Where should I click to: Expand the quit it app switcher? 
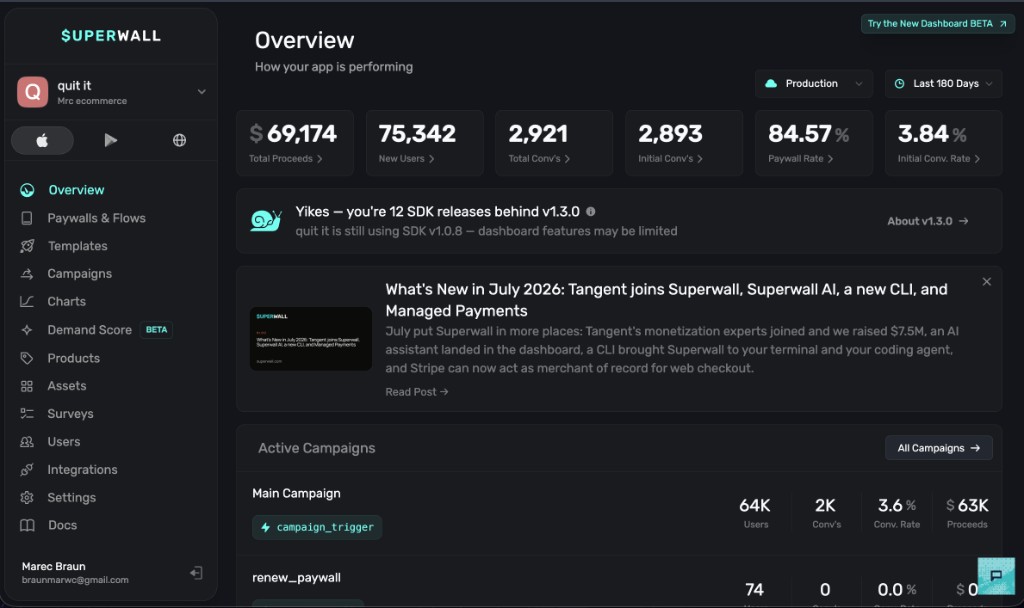pyautogui.click(x=202, y=92)
